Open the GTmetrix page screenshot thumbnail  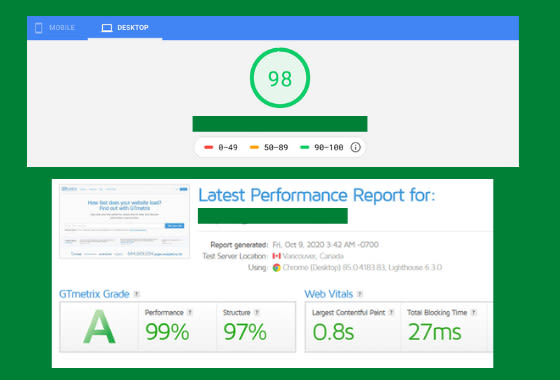pyautogui.click(x=124, y=221)
